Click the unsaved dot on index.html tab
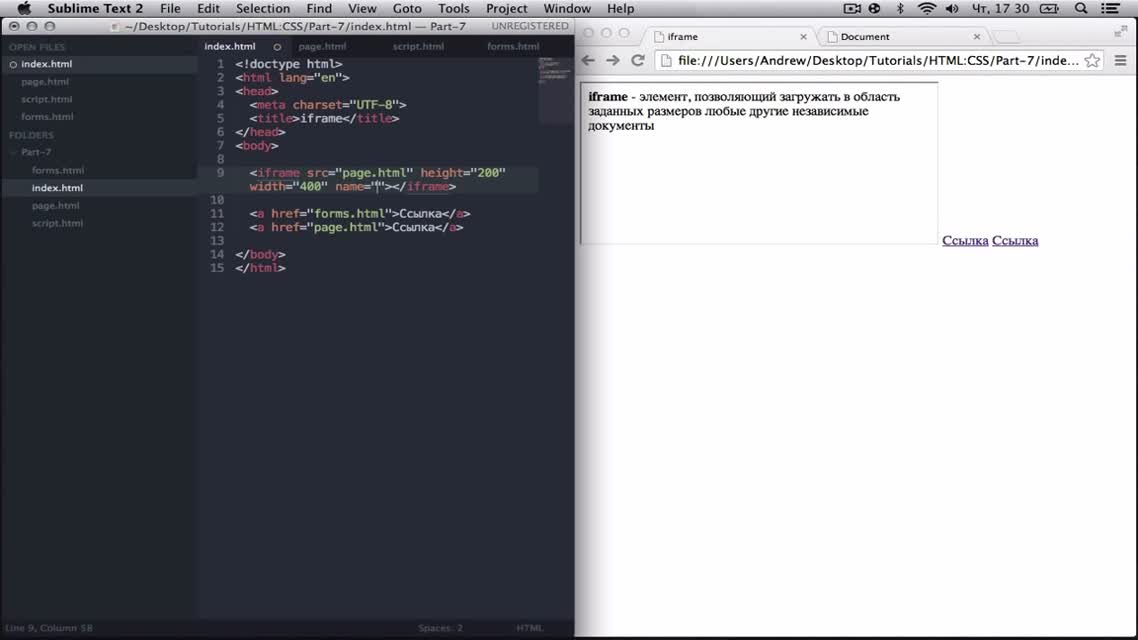The height and width of the screenshot is (640, 1138). [277, 46]
